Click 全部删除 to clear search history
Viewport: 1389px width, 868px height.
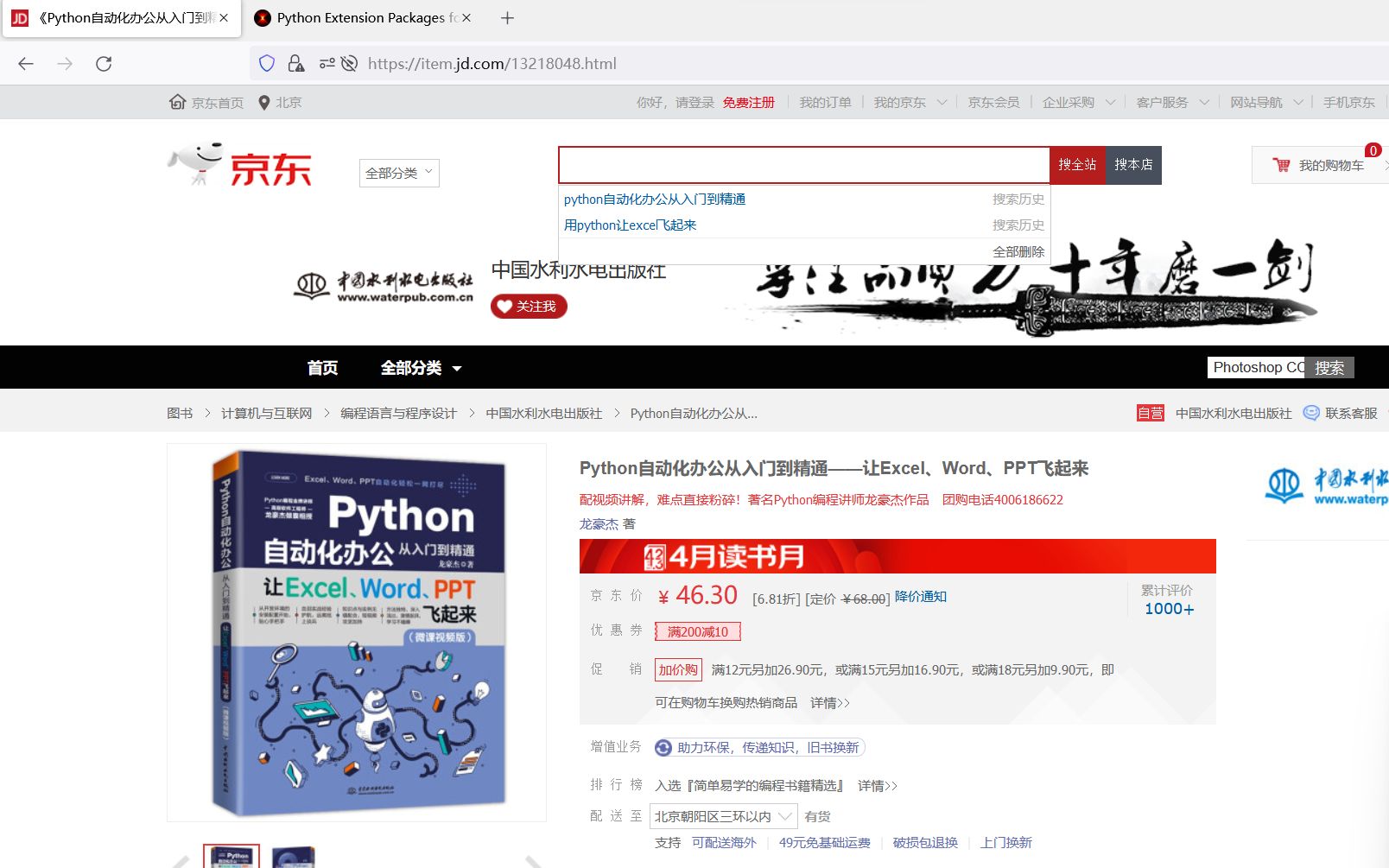click(x=1018, y=251)
